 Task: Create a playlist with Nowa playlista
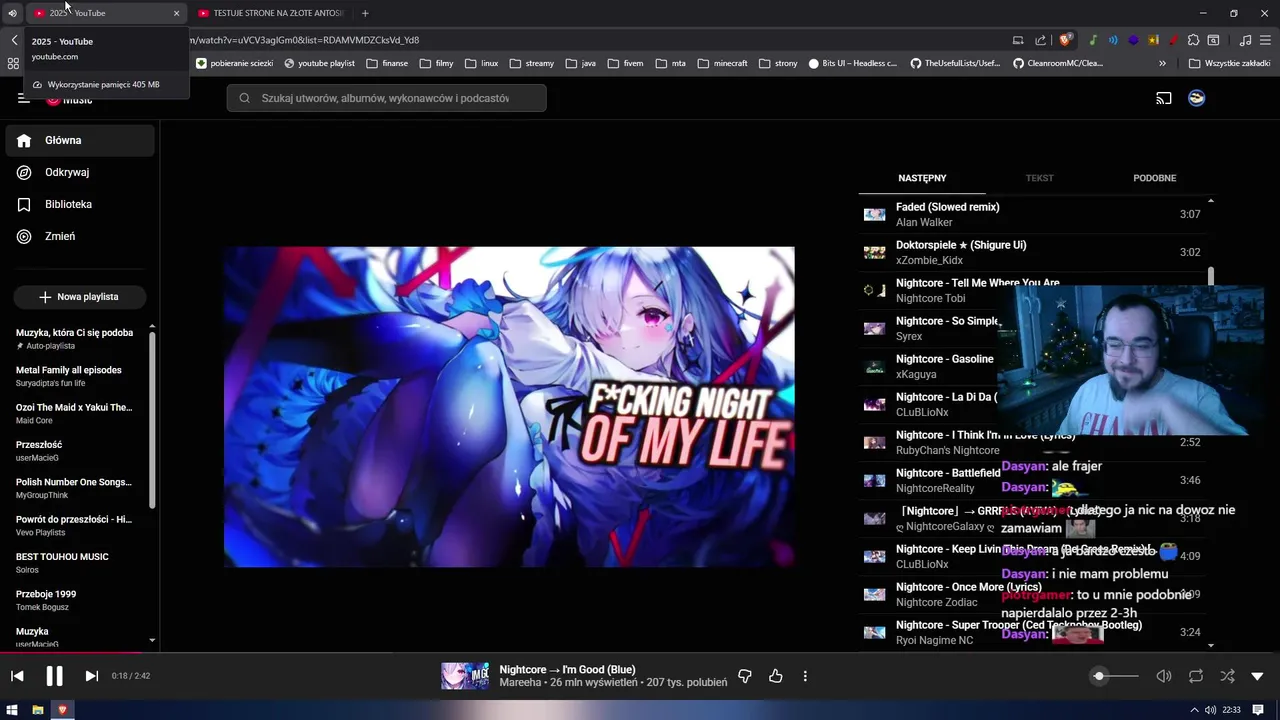(80, 297)
